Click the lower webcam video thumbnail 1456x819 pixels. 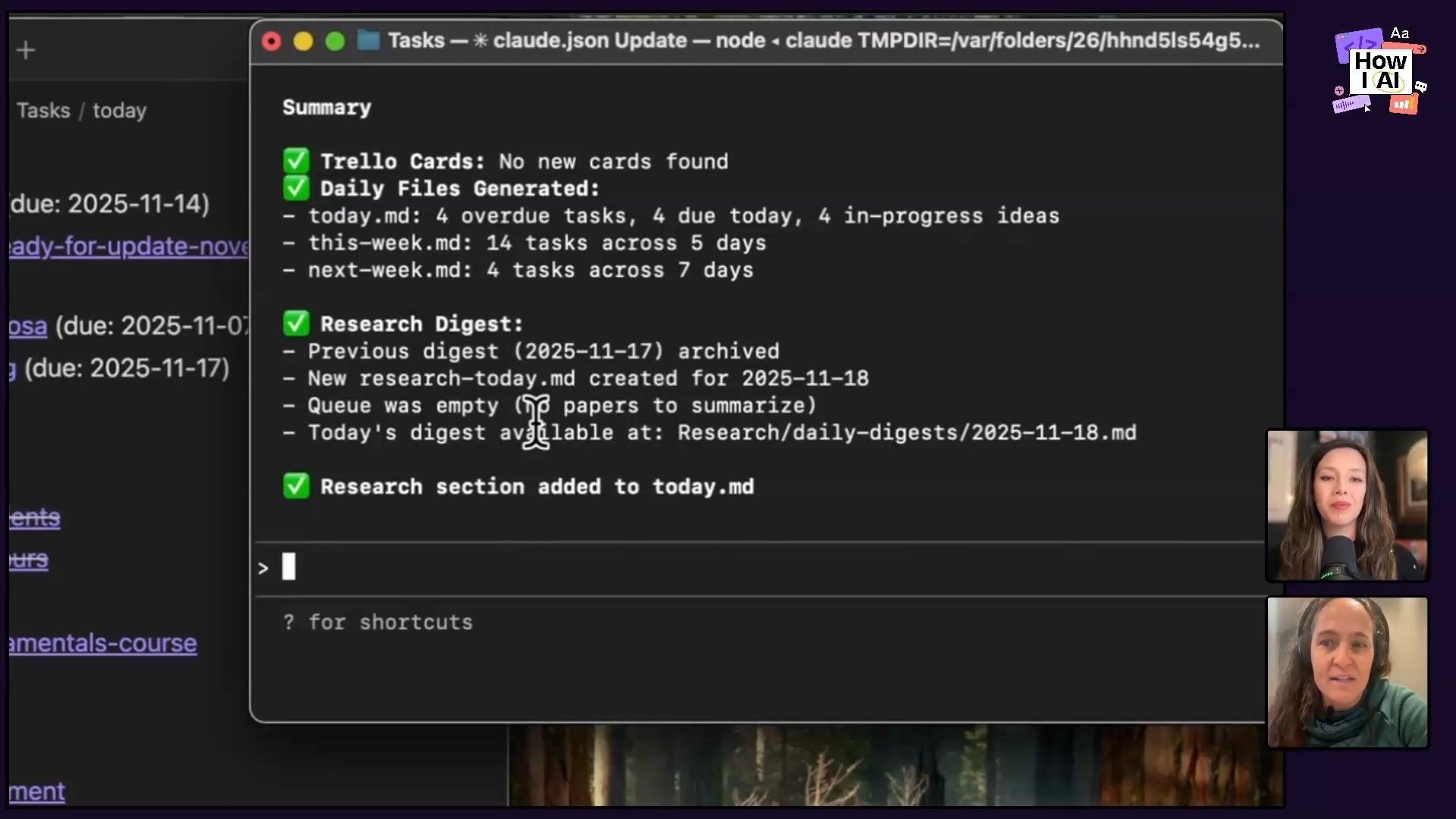(1348, 672)
